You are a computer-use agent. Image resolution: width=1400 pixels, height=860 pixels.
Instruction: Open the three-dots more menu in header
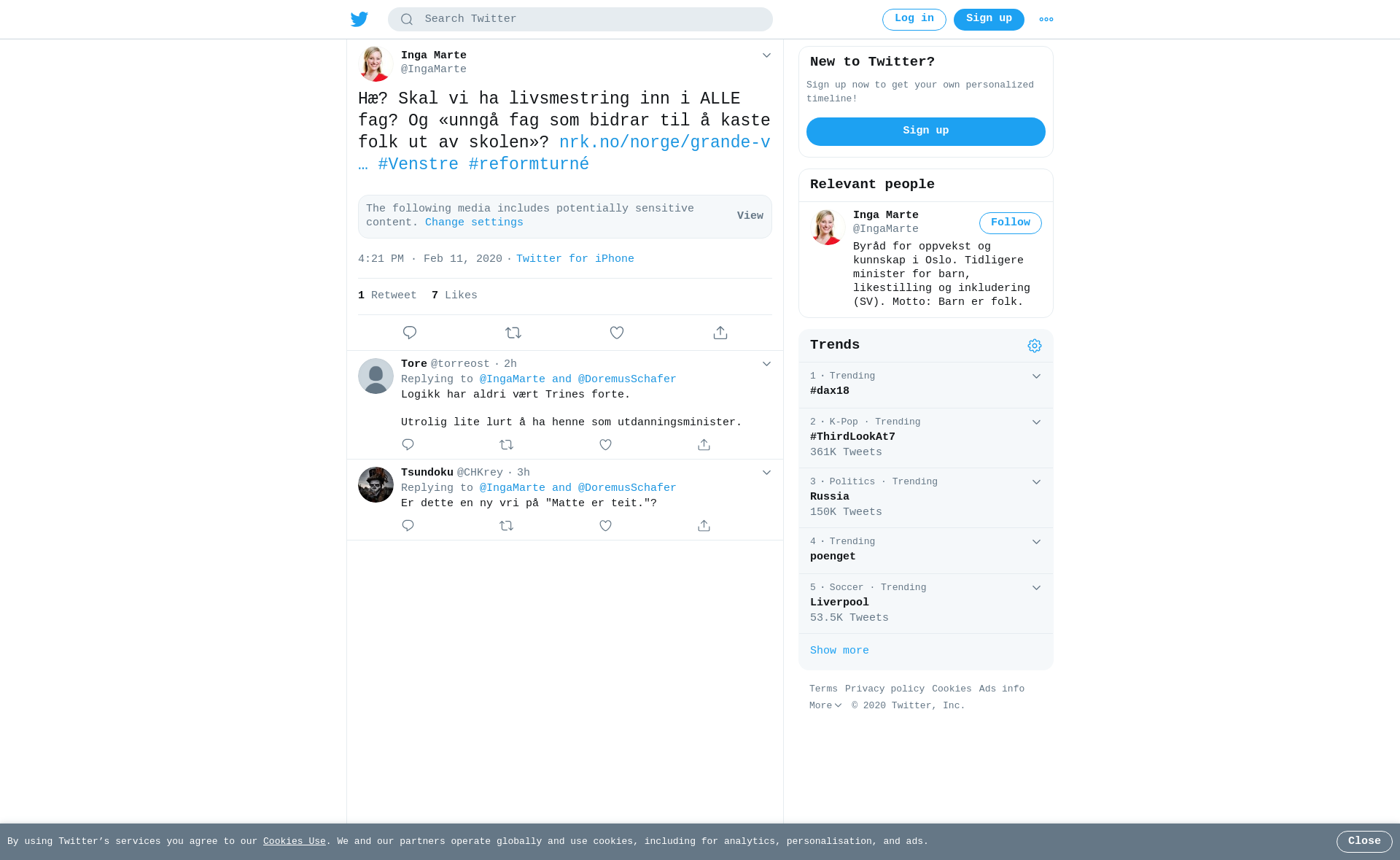tap(1046, 20)
